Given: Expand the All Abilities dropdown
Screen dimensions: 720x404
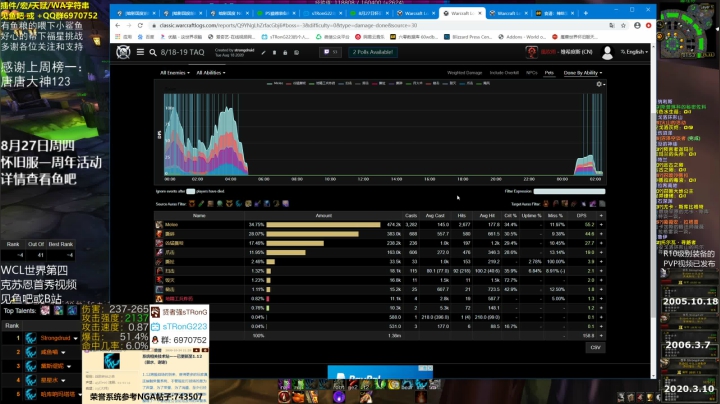Looking at the screenshot, I should pyautogui.click(x=211, y=73).
